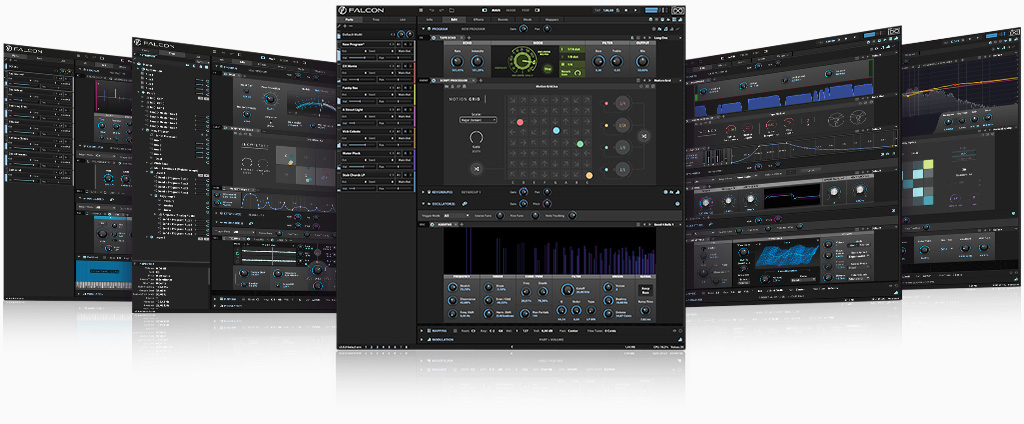Toggle the Additive oscillator power button
The image size is (1024, 424).
(432, 224)
